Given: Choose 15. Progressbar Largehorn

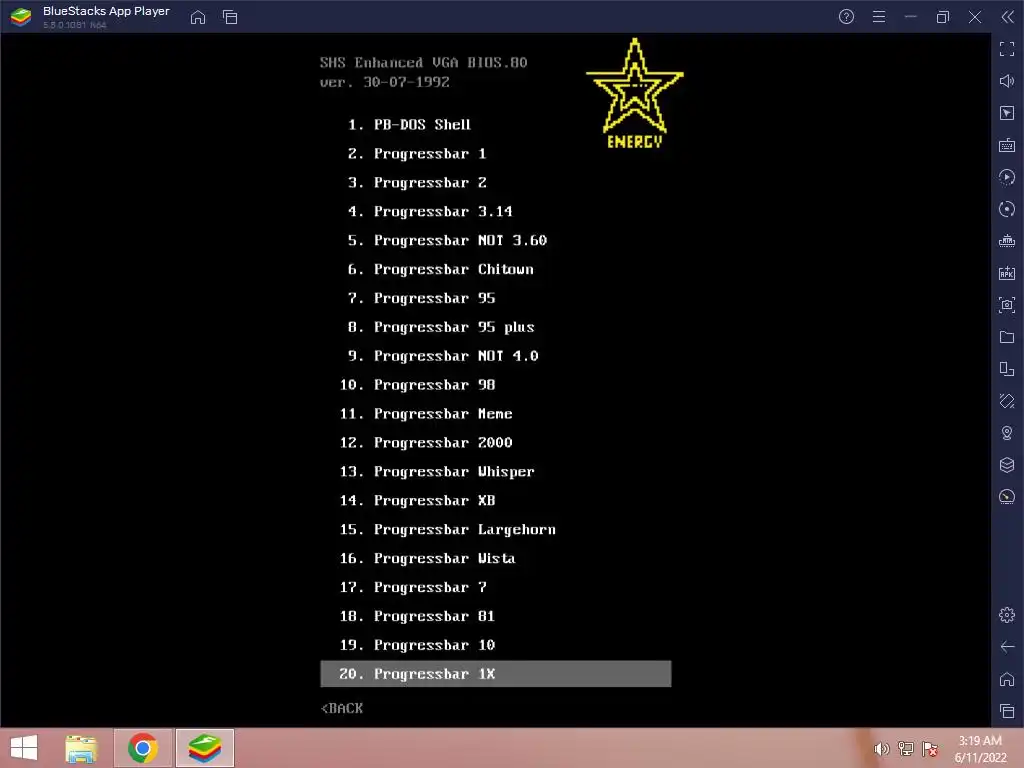Looking at the screenshot, I should [x=447, y=529].
